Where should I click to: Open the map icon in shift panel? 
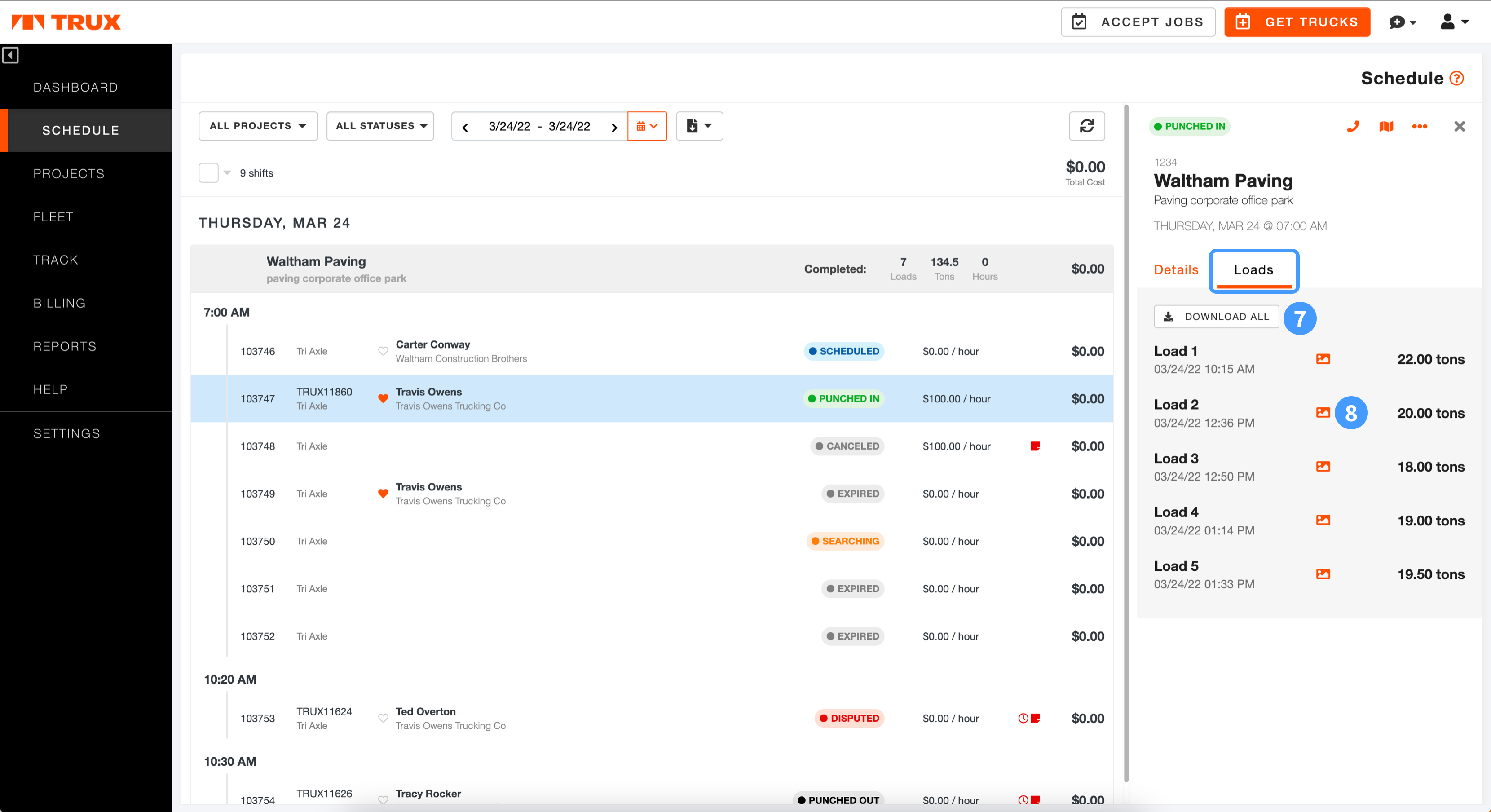(1386, 126)
